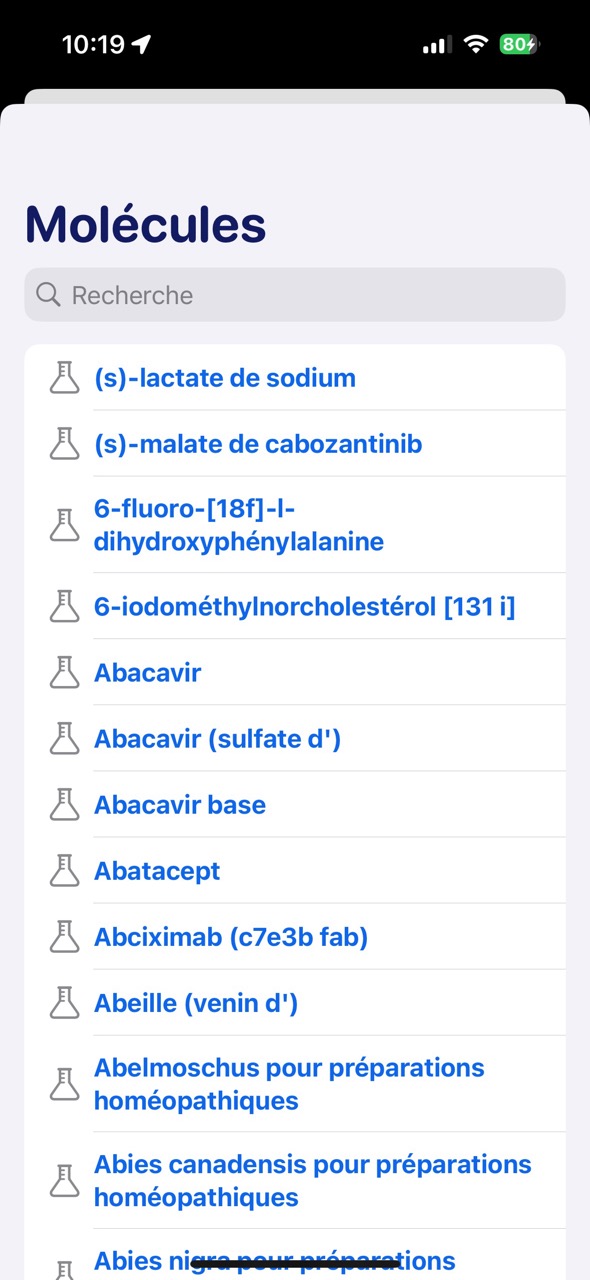Click the flask icon next to Abciximab (c7e3b fab)
The width and height of the screenshot is (590, 1280).
(64, 937)
